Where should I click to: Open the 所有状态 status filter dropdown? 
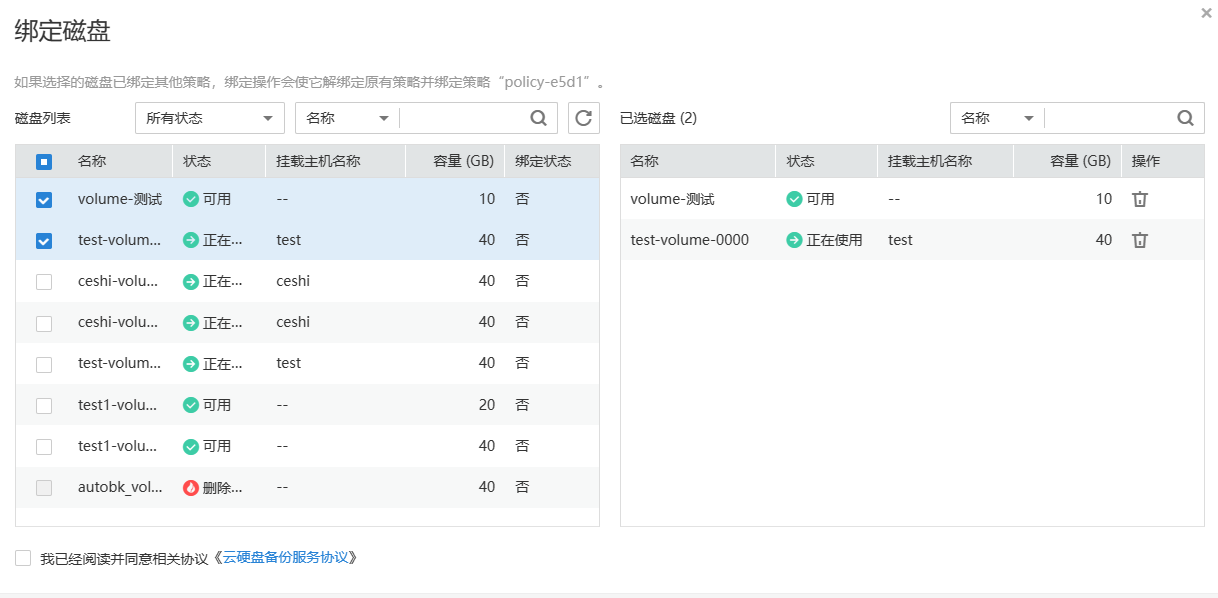click(209, 118)
